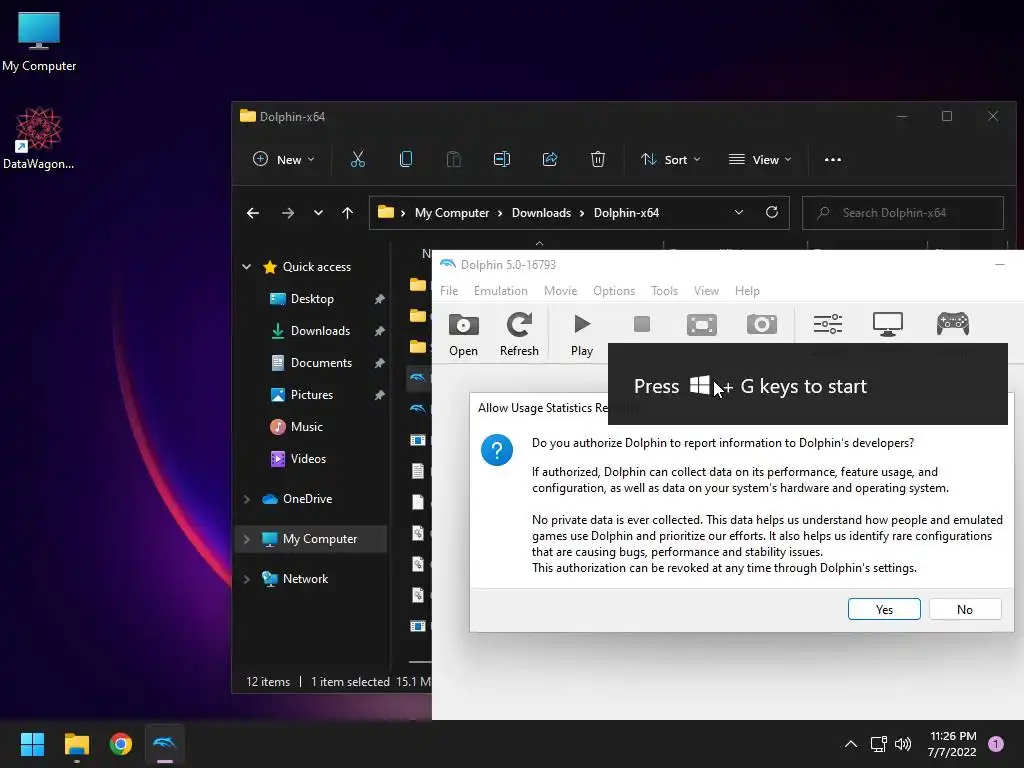Image resolution: width=1024 pixels, height=768 pixels.
Task: Click the My Computer desktop icon
Action: [39, 41]
